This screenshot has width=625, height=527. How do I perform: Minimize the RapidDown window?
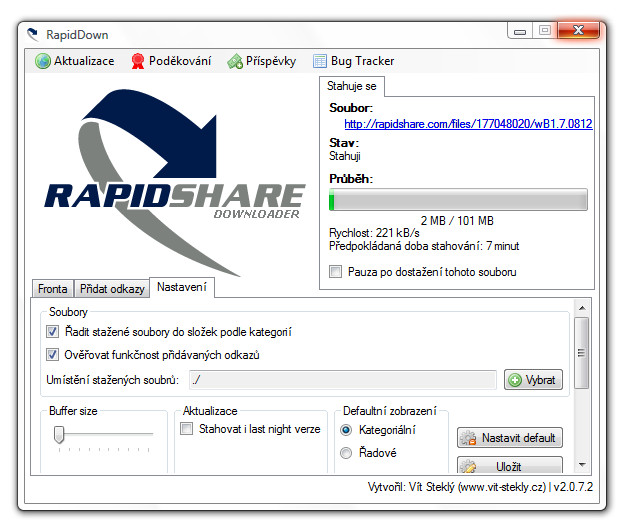click(x=520, y=31)
